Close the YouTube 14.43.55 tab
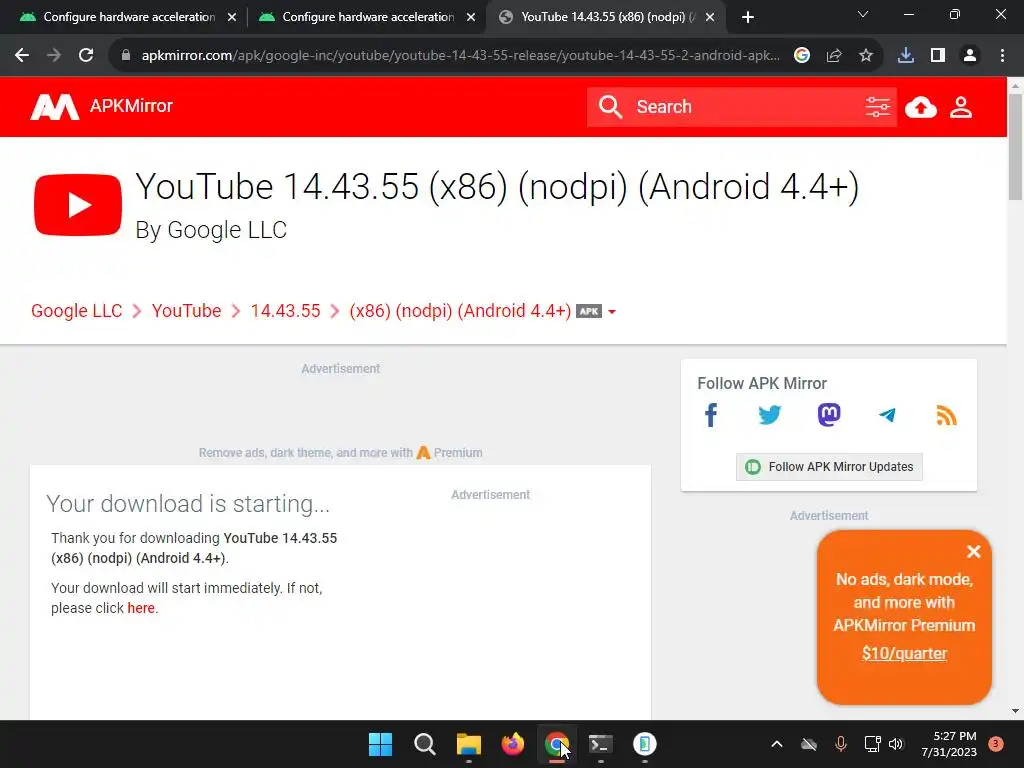 [711, 18]
